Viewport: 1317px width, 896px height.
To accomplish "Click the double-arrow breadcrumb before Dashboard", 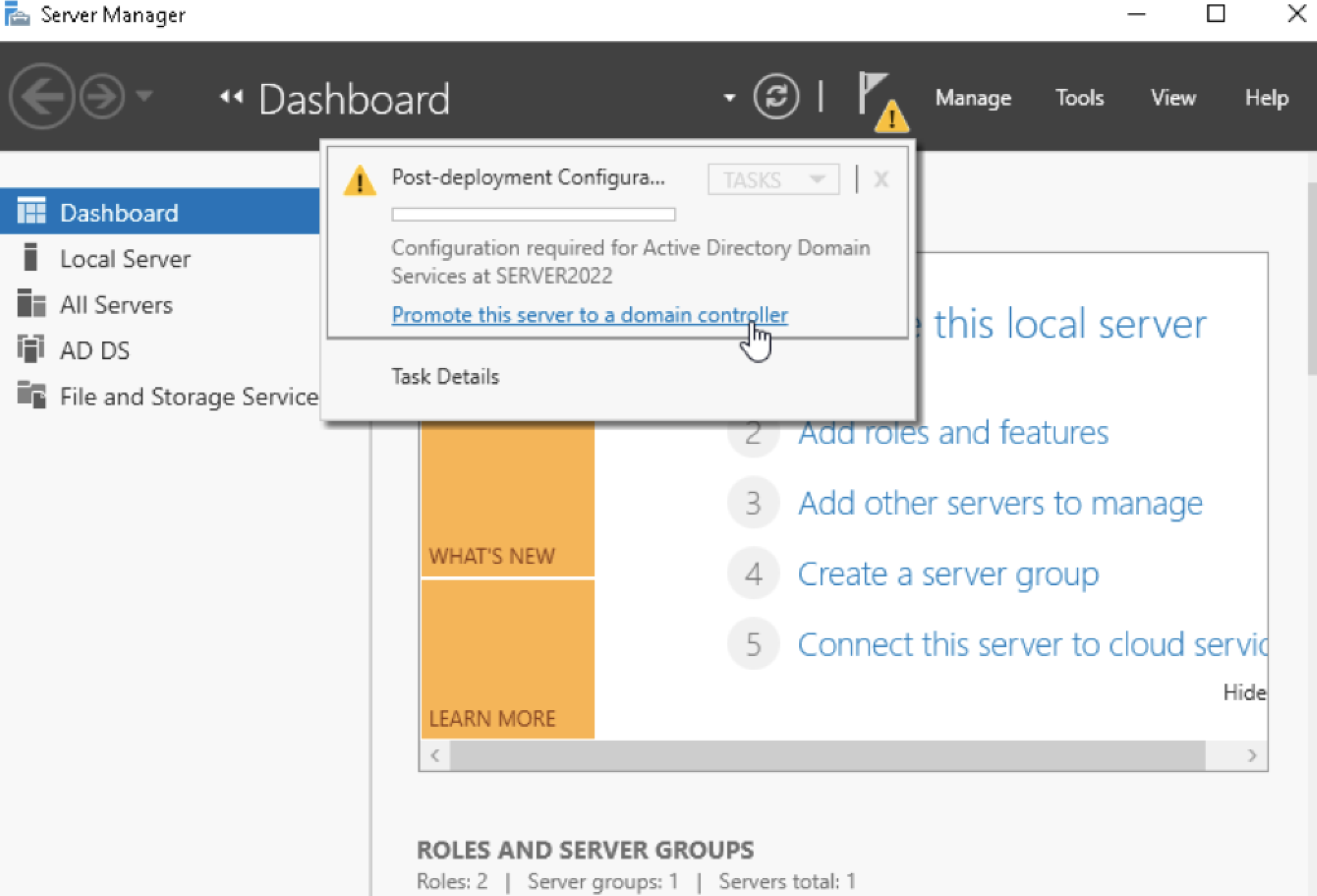I will (231, 97).
